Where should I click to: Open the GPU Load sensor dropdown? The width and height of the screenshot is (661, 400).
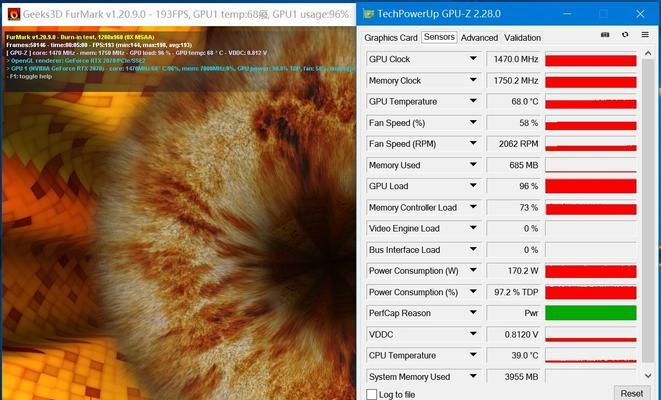tap(473, 185)
